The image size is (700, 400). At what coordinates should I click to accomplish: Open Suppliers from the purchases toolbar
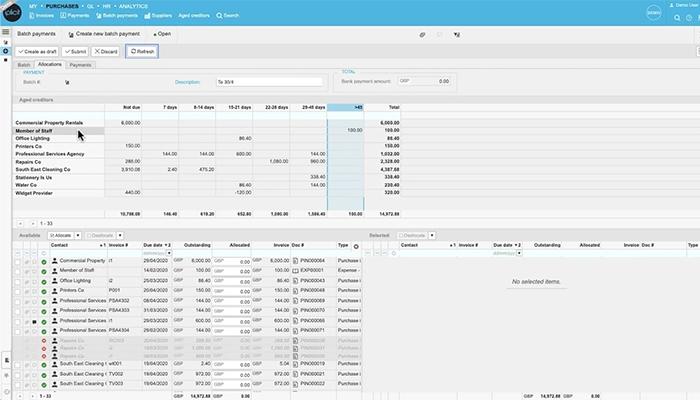tap(158, 16)
